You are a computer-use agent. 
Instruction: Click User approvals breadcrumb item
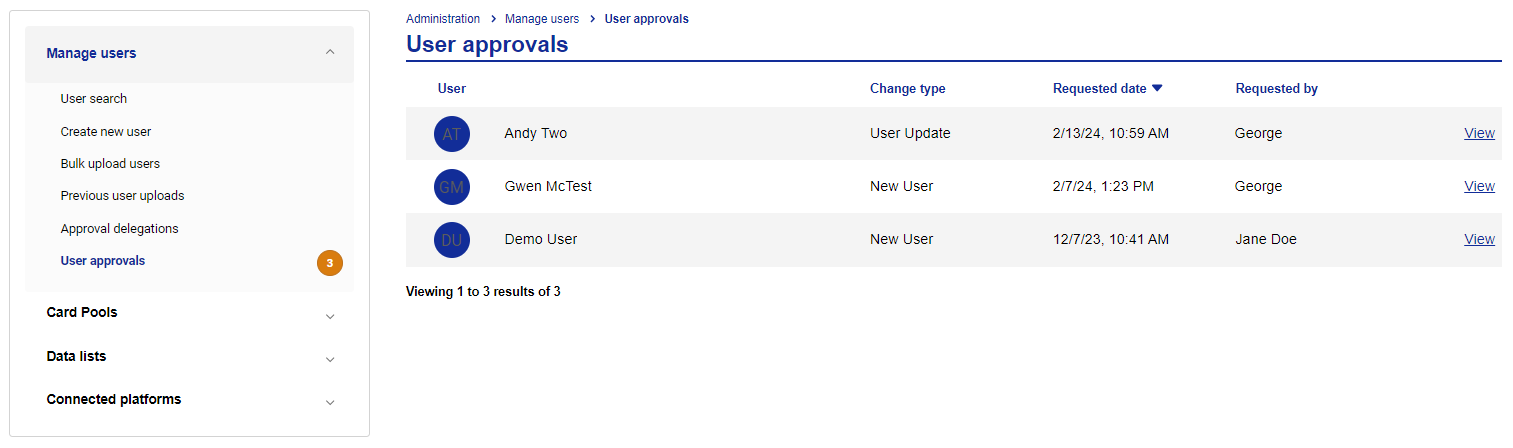point(647,19)
